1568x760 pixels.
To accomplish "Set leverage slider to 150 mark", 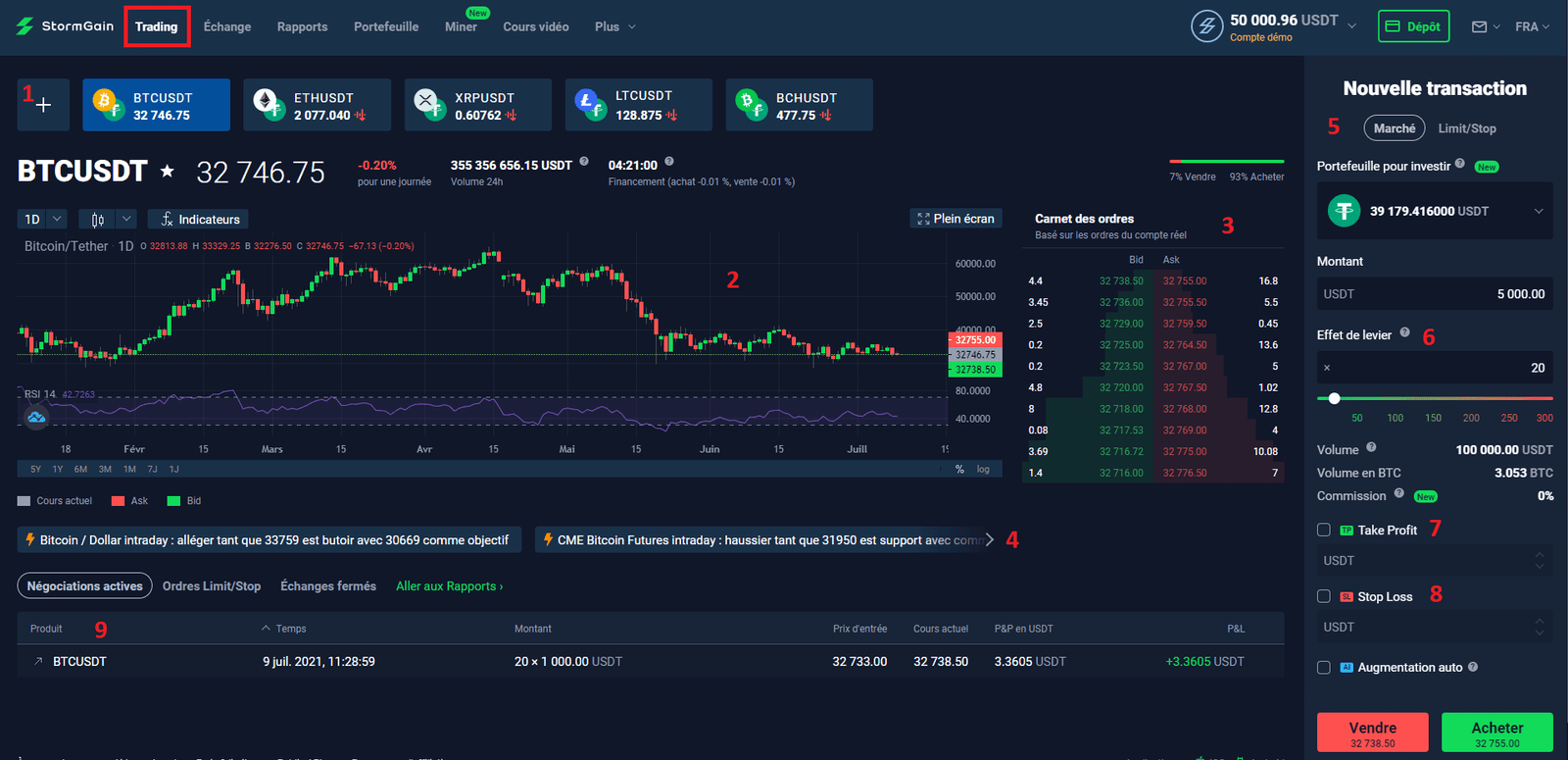I will coord(1433,418).
